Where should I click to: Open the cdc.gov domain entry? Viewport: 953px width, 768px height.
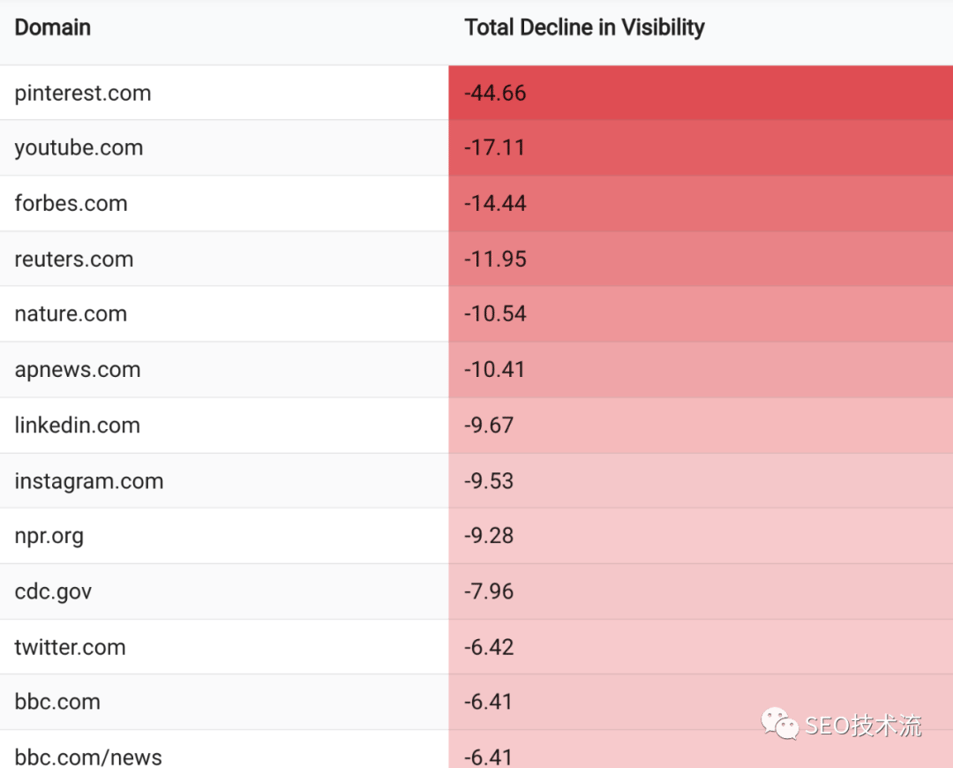click(53, 592)
